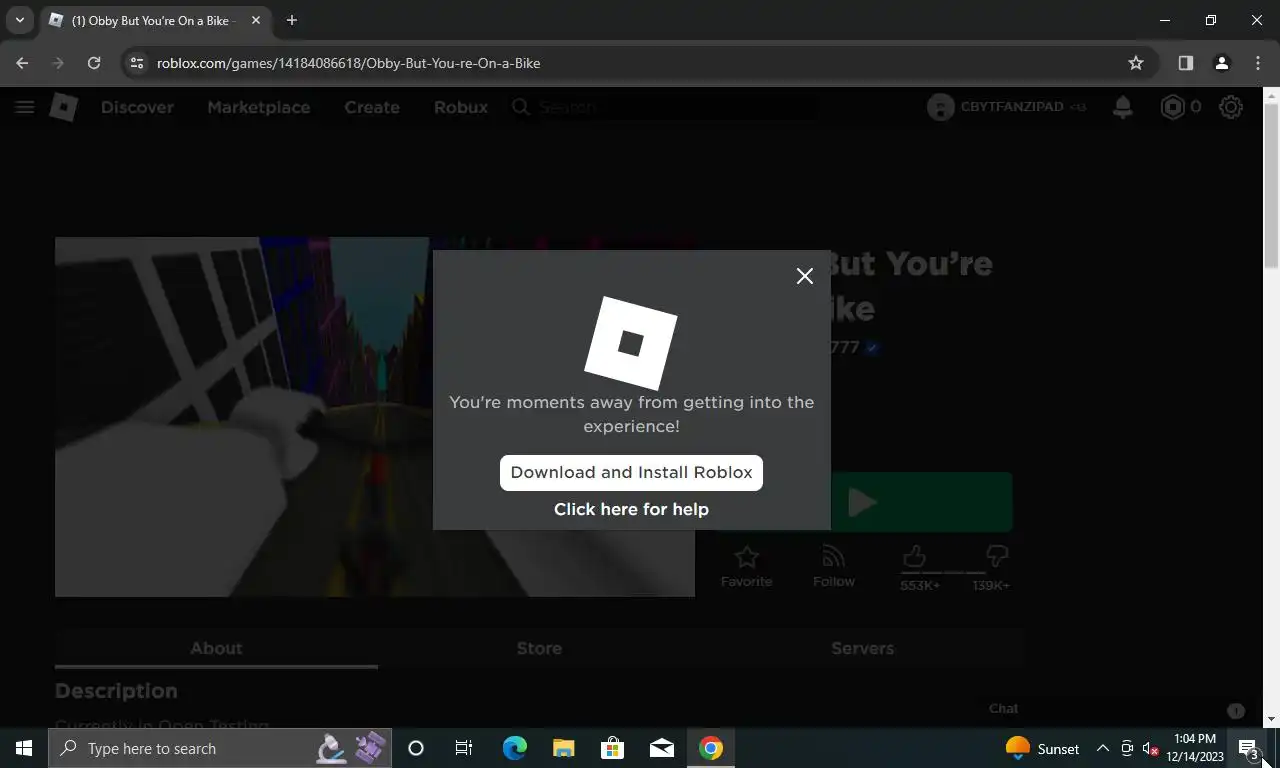Image resolution: width=1280 pixels, height=768 pixels.
Task: Launch Microsoft Edge from taskbar
Action: click(x=514, y=748)
